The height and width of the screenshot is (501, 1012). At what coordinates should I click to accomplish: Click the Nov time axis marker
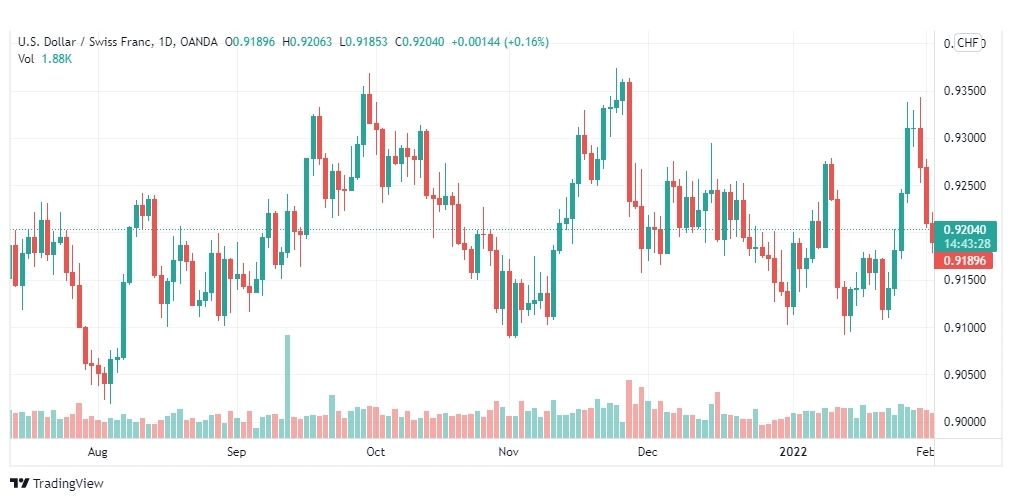[509, 452]
